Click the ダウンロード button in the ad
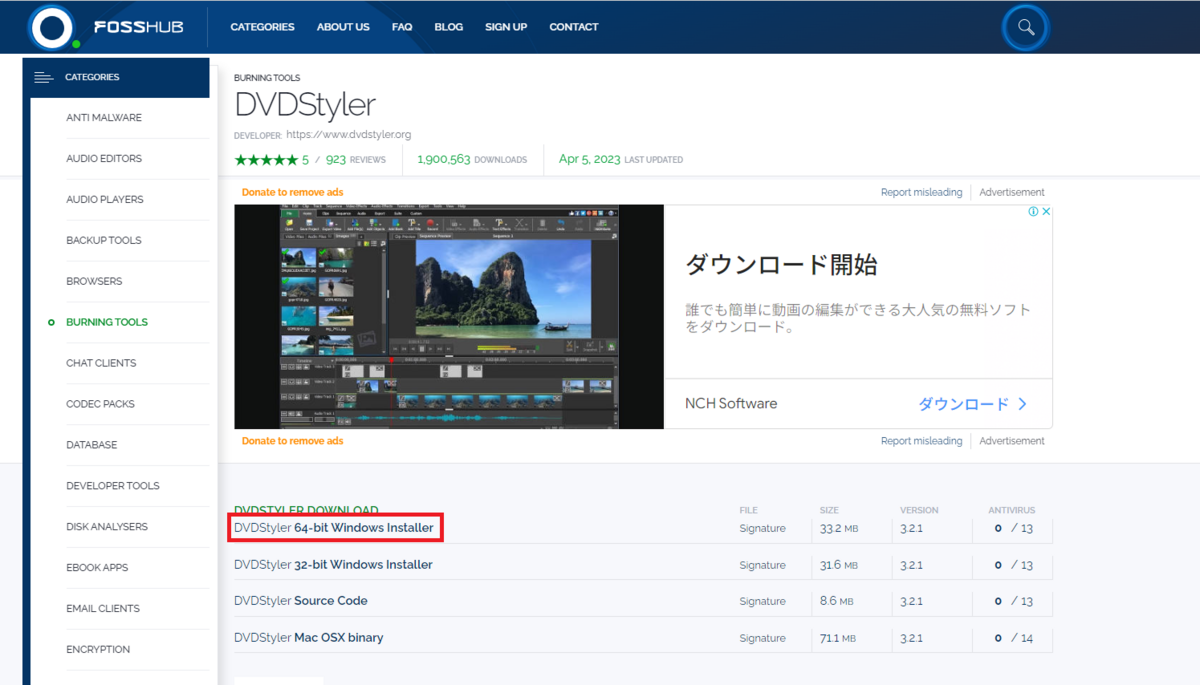The height and width of the screenshot is (685, 1200). point(973,404)
